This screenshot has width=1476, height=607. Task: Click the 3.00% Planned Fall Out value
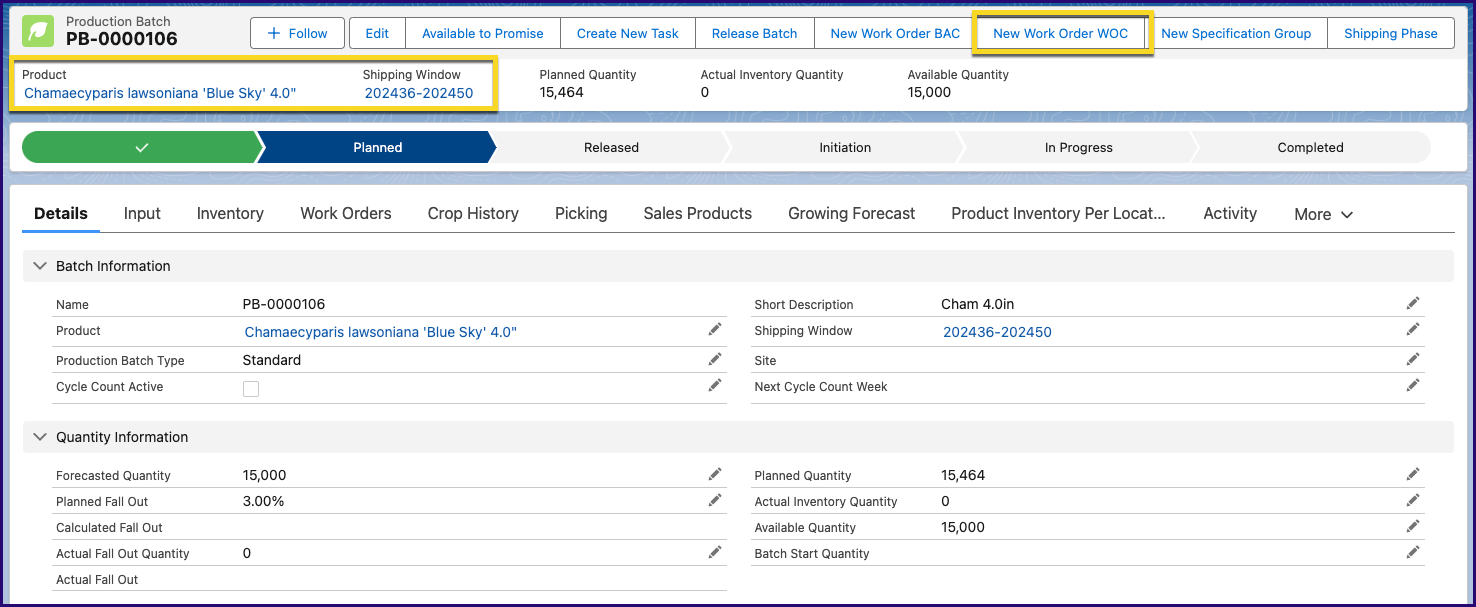tap(264, 501)
